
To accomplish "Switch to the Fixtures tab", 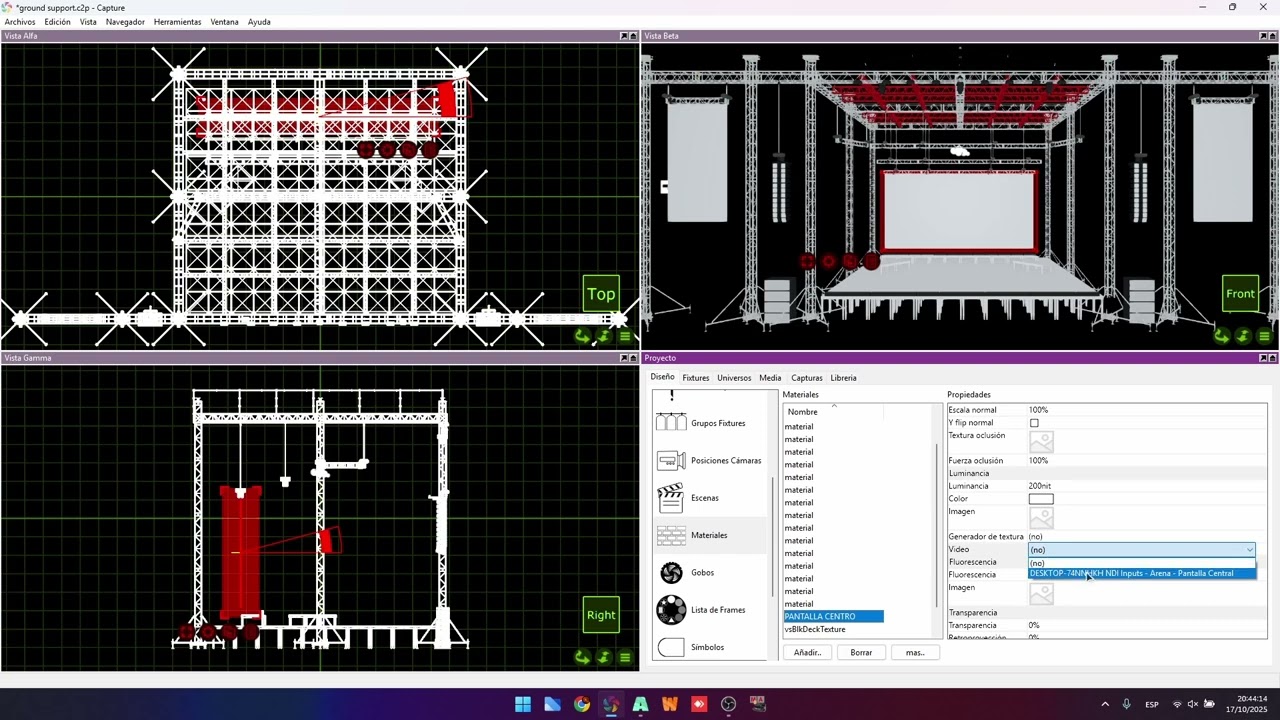I will 696,378.
